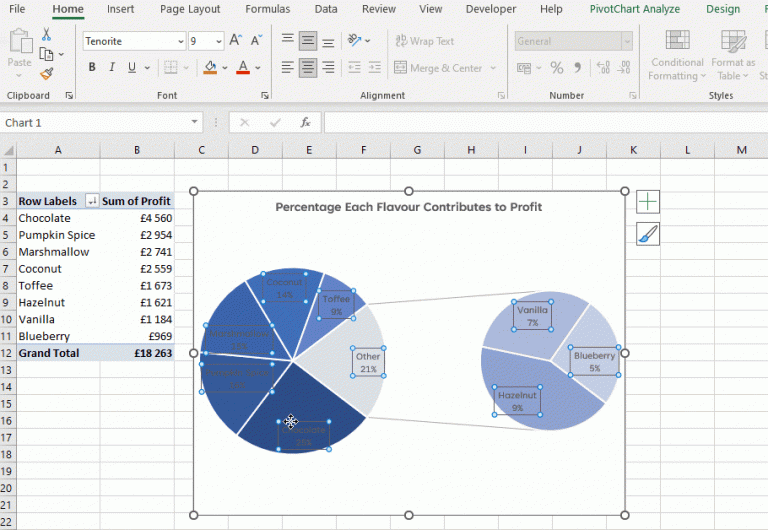Select Middle Align icon
This screenshot has width=768, height=530.
(x=308, y=41)
